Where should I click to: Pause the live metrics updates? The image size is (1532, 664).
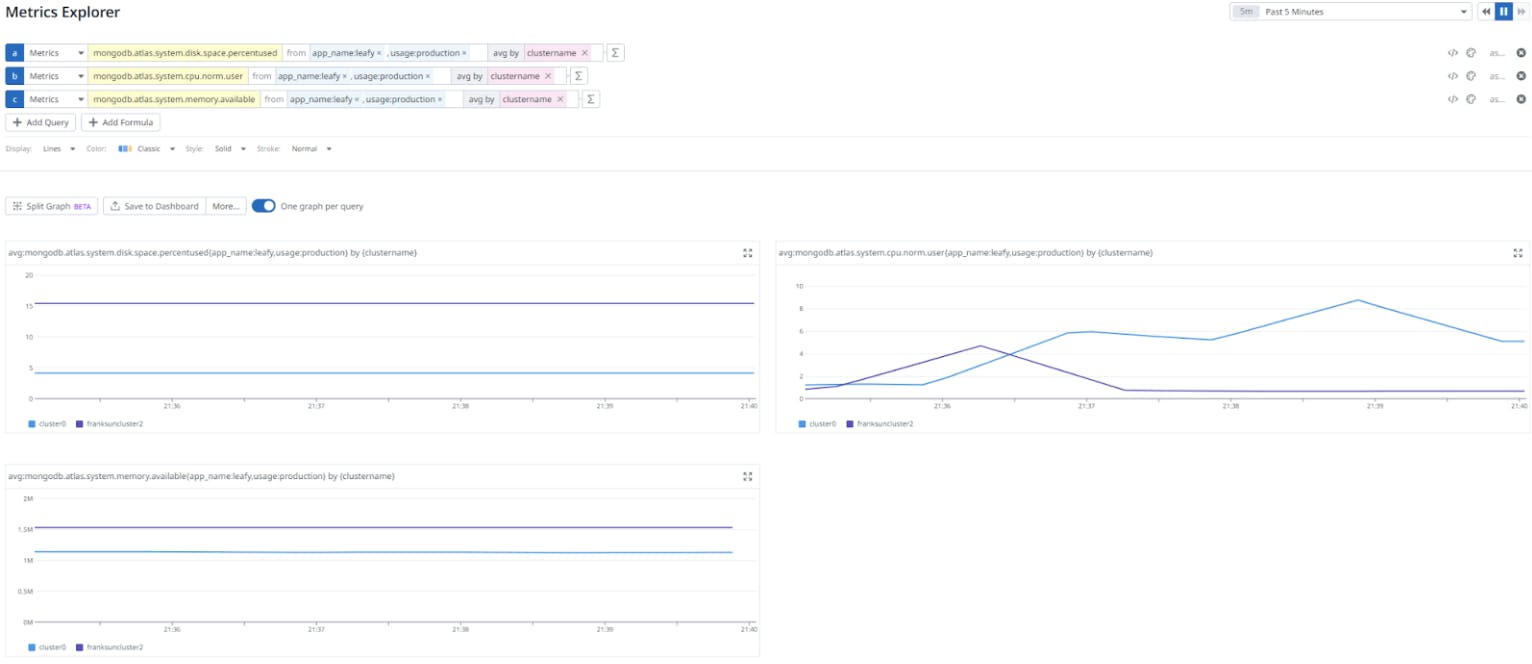[x=1502, y=11]
